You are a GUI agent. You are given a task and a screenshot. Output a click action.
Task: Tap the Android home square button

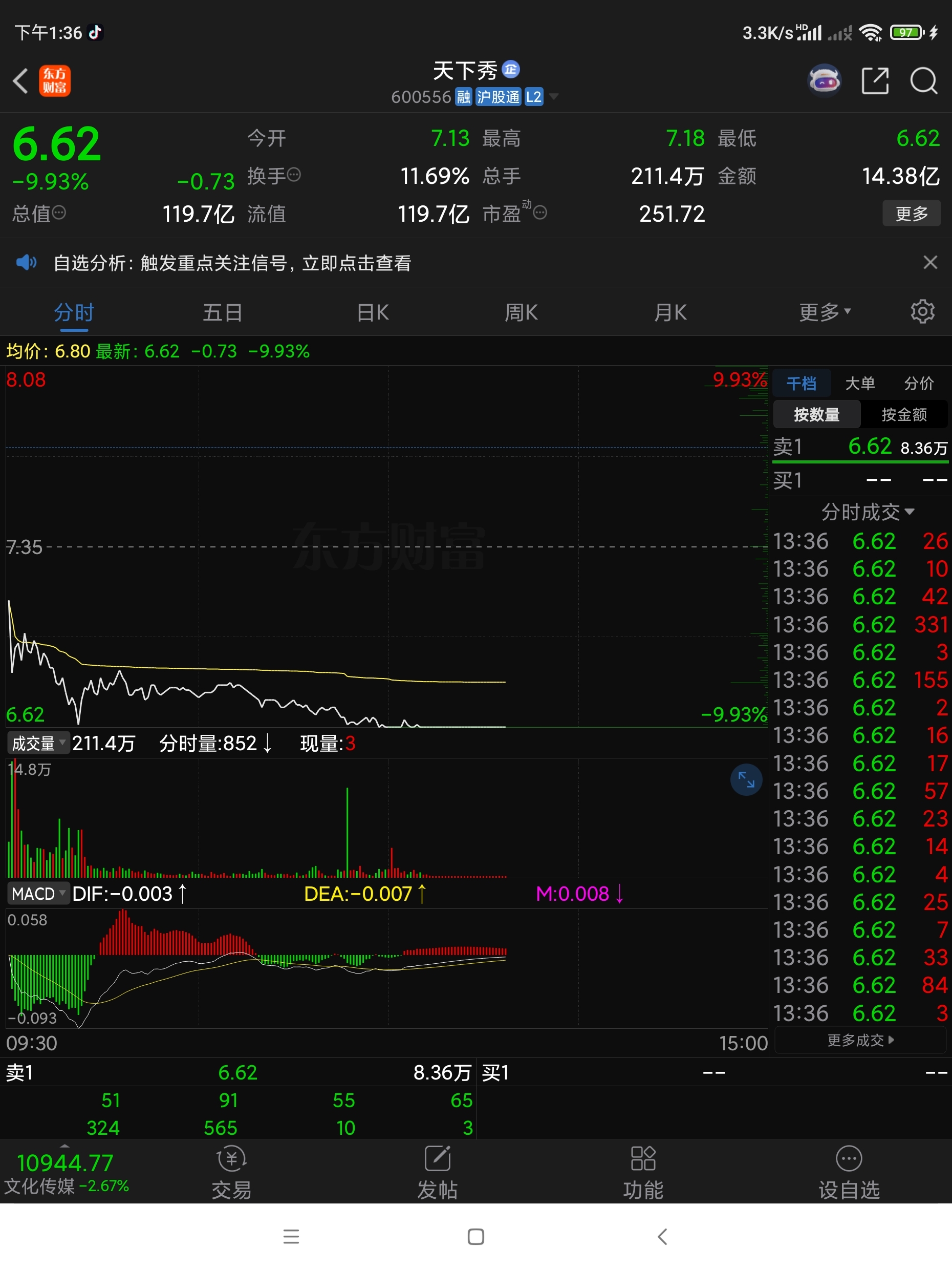(475, 1236)
